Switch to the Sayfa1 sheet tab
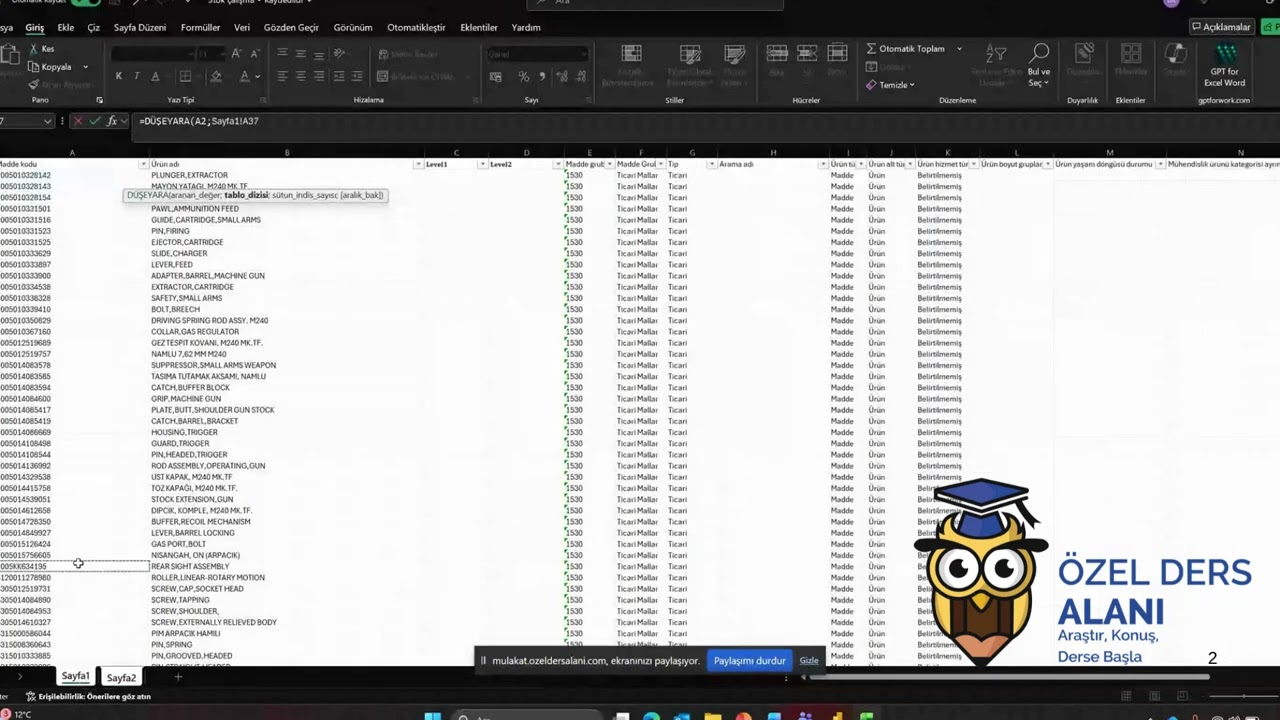Viewport: 1280px width, 720px height. [75, 677]
